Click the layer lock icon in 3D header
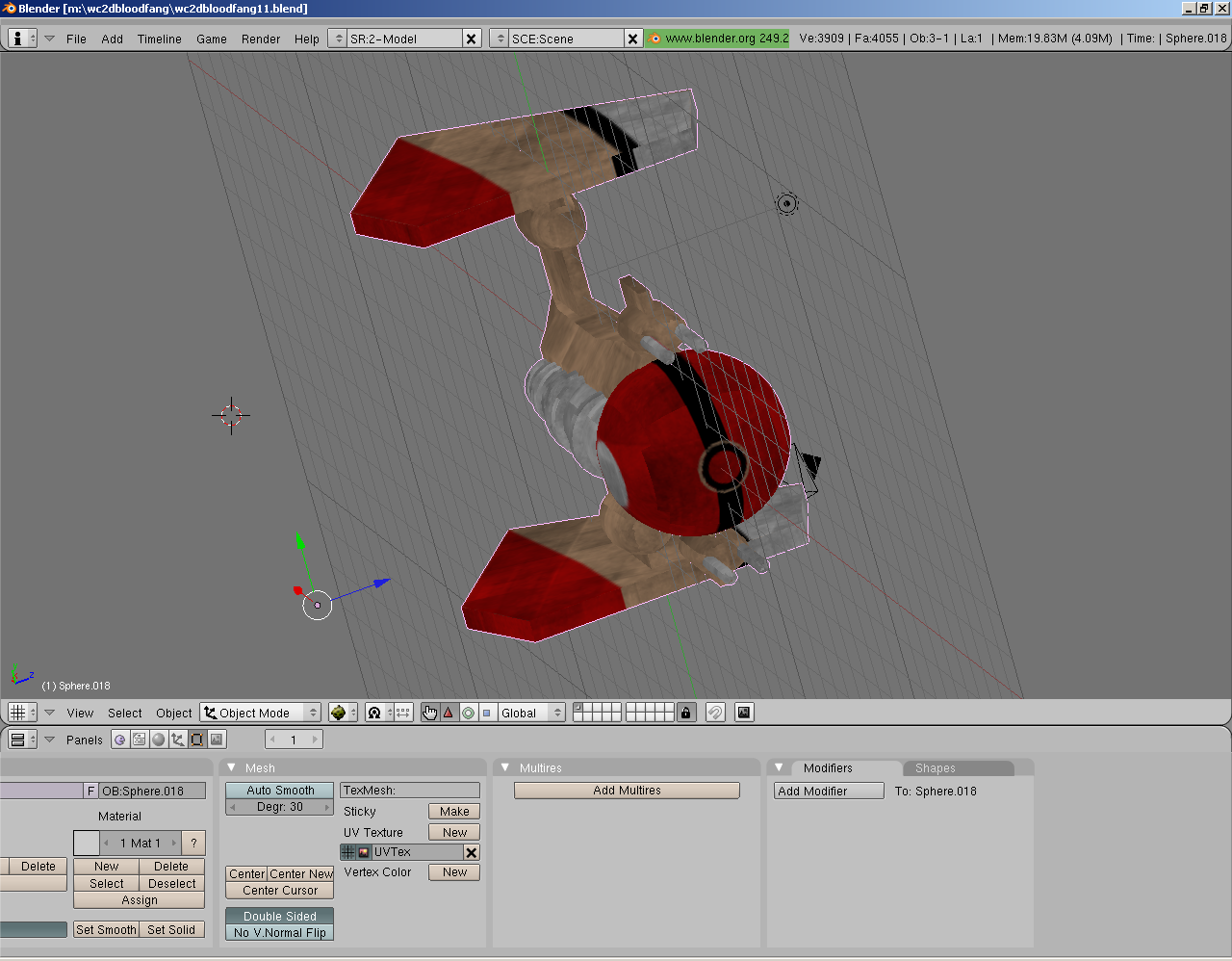This screenshot has height=961, width=1232. pyautogui.click(x=685, y=713)
